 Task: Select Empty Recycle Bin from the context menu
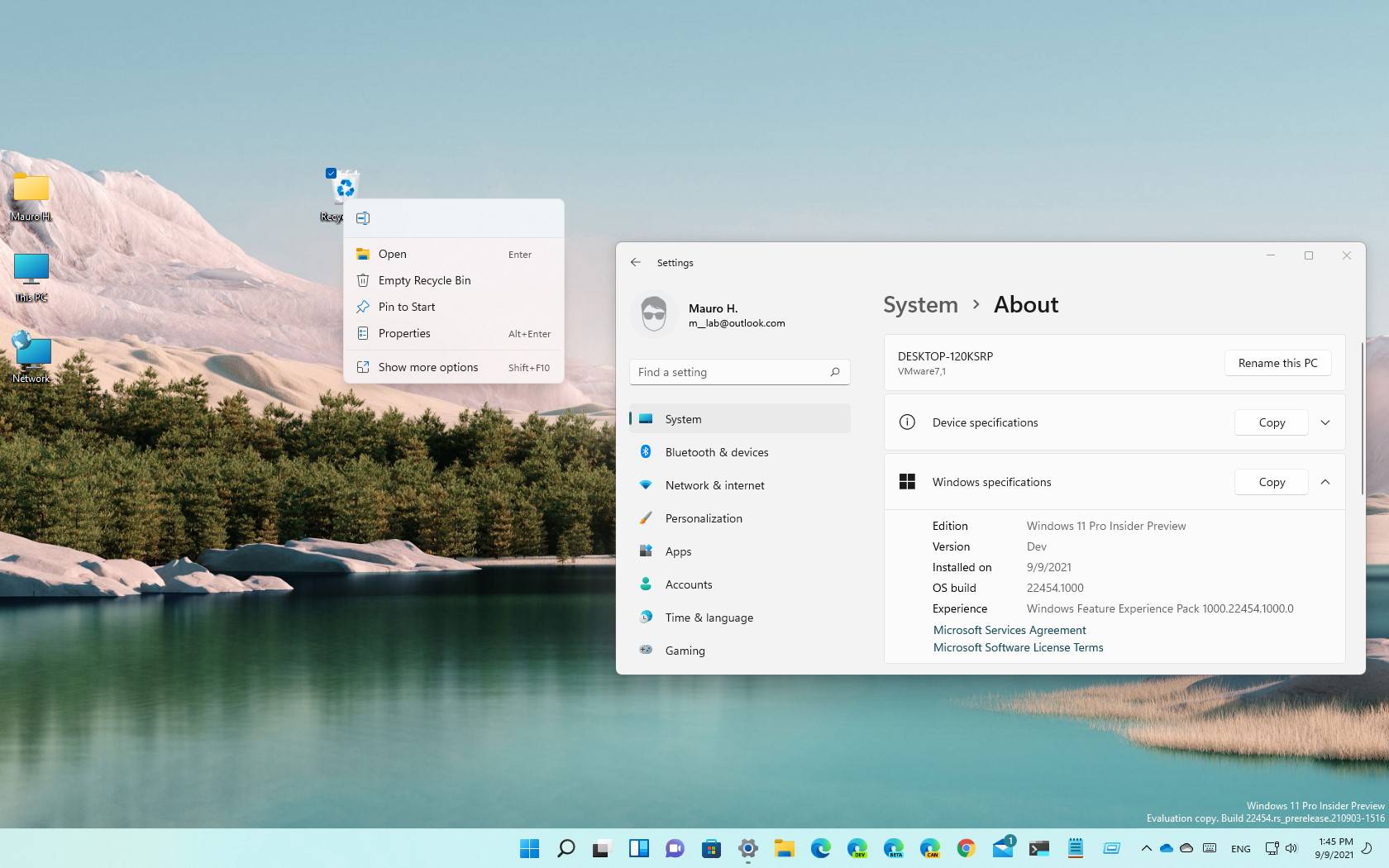424,280
